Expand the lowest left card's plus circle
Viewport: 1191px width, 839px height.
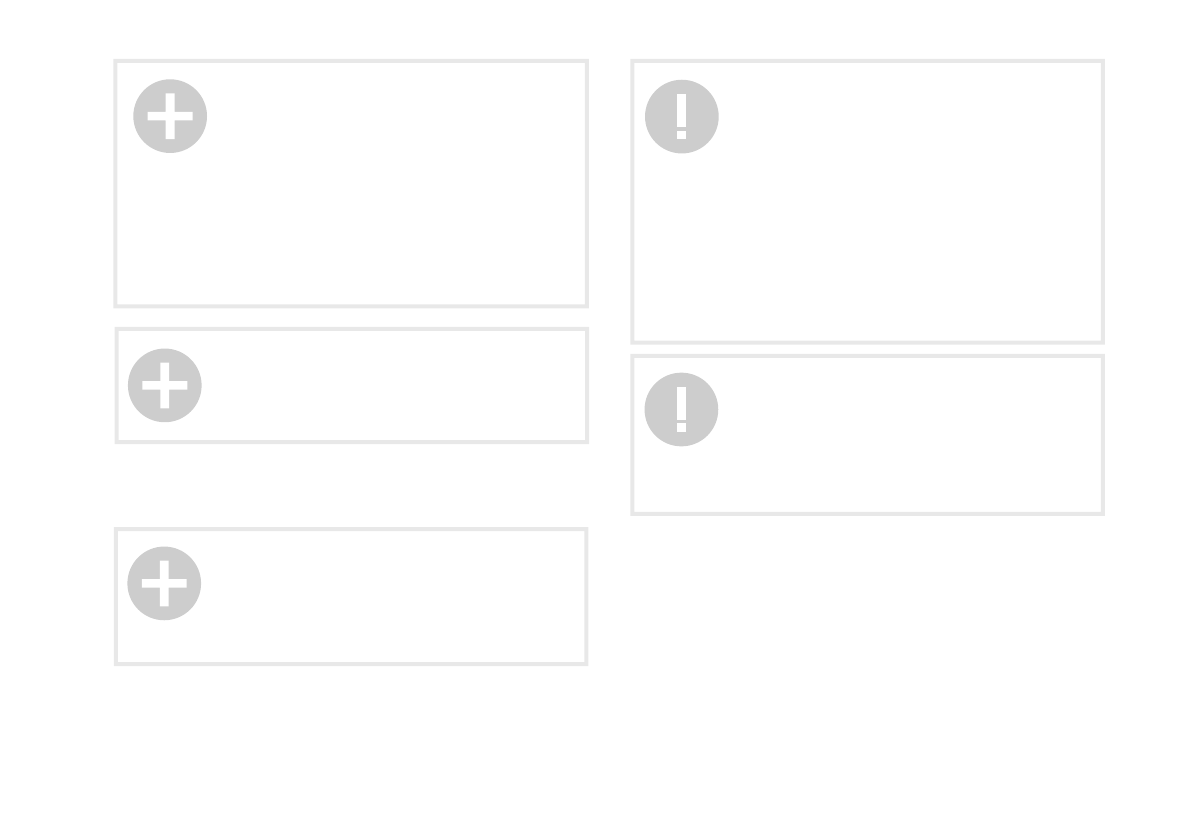(x=164, y=583)
